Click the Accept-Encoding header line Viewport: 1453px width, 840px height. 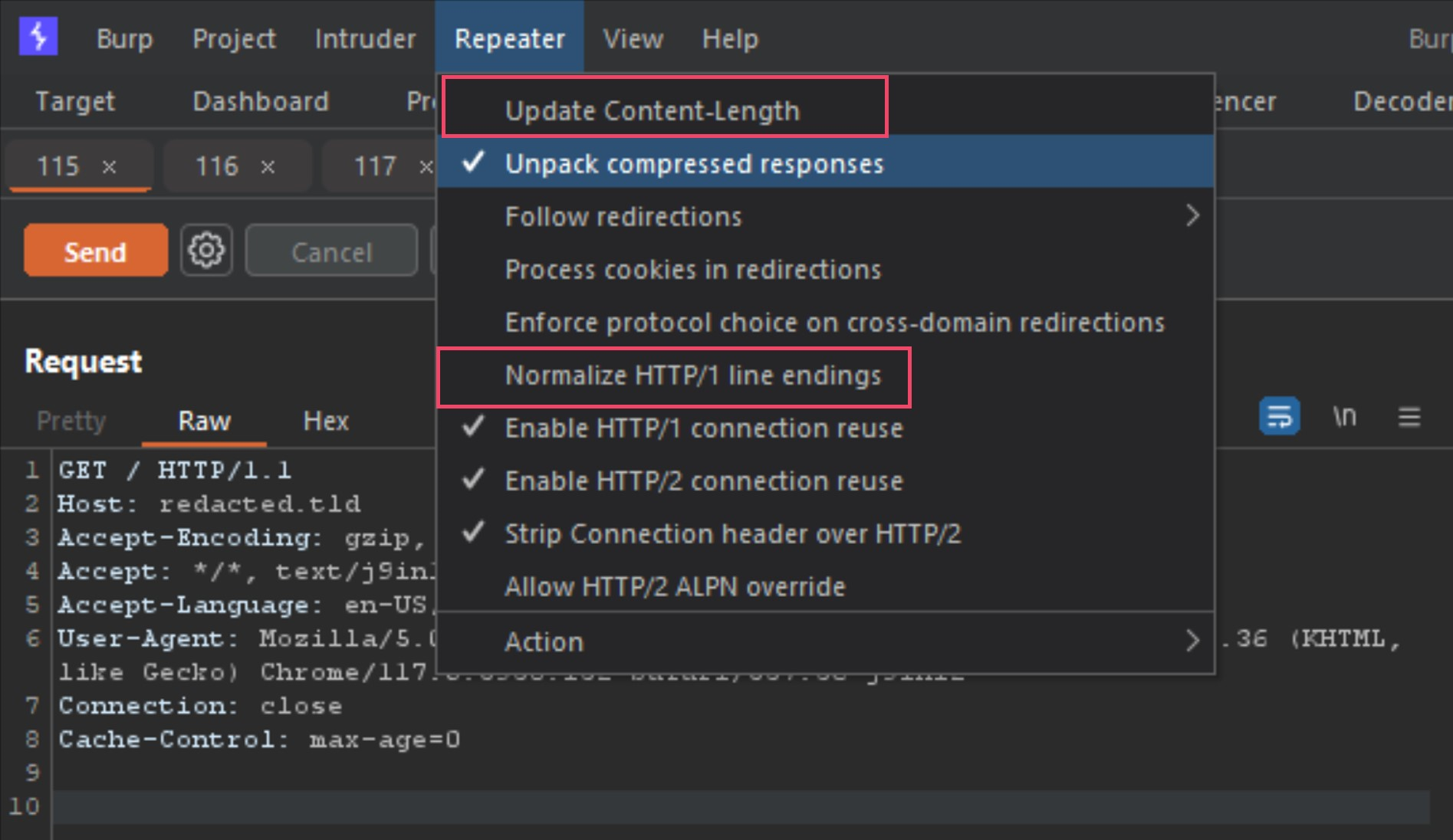click(x=242, y=537)
